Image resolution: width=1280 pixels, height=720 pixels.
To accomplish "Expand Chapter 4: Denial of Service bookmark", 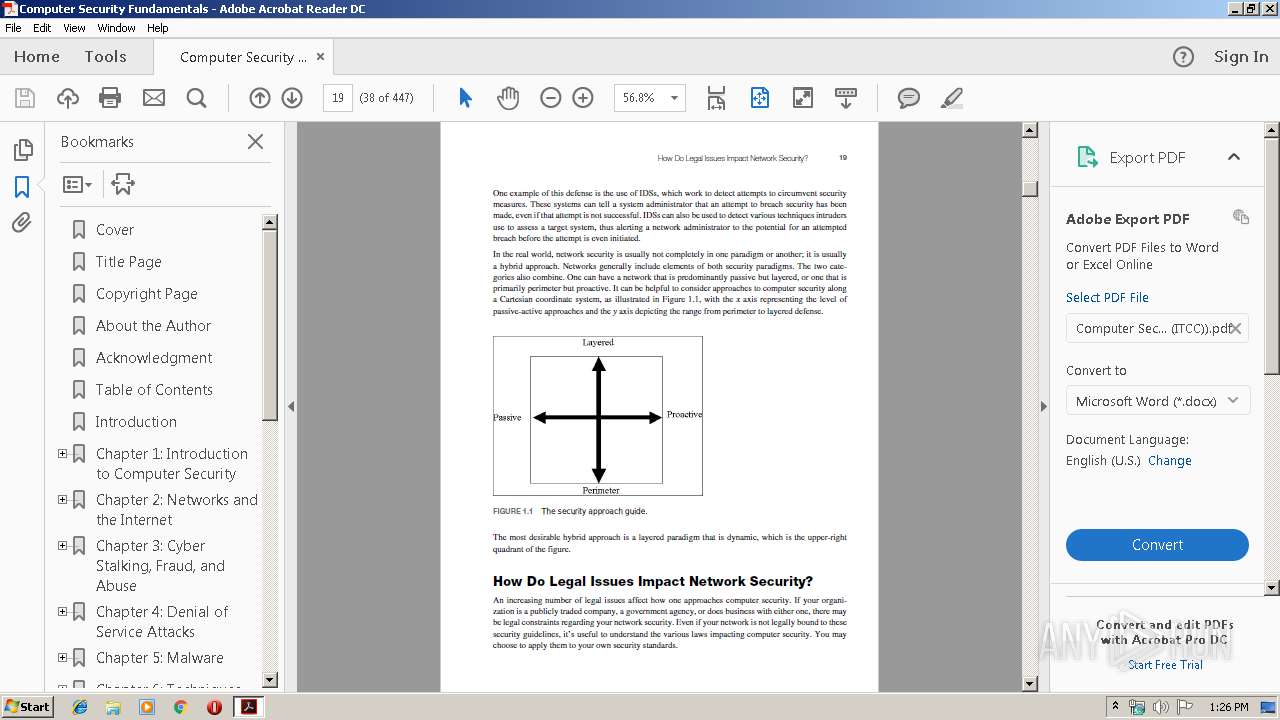I will (x=62, y=612).
